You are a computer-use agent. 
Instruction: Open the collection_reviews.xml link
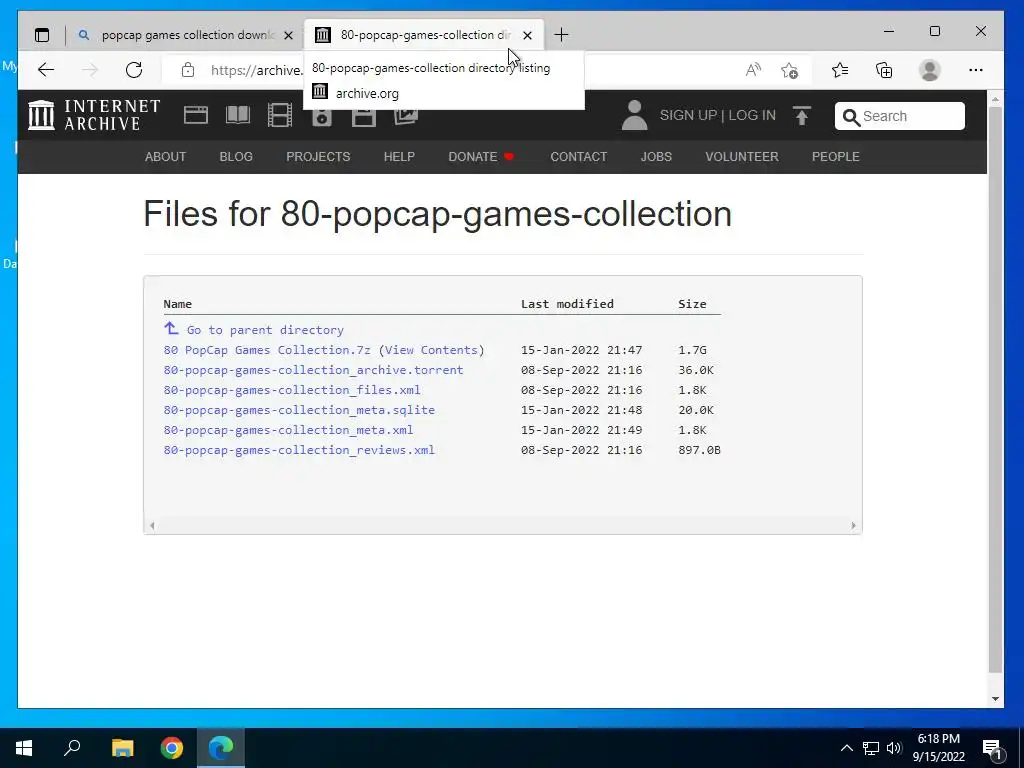(x=299, y=450)
